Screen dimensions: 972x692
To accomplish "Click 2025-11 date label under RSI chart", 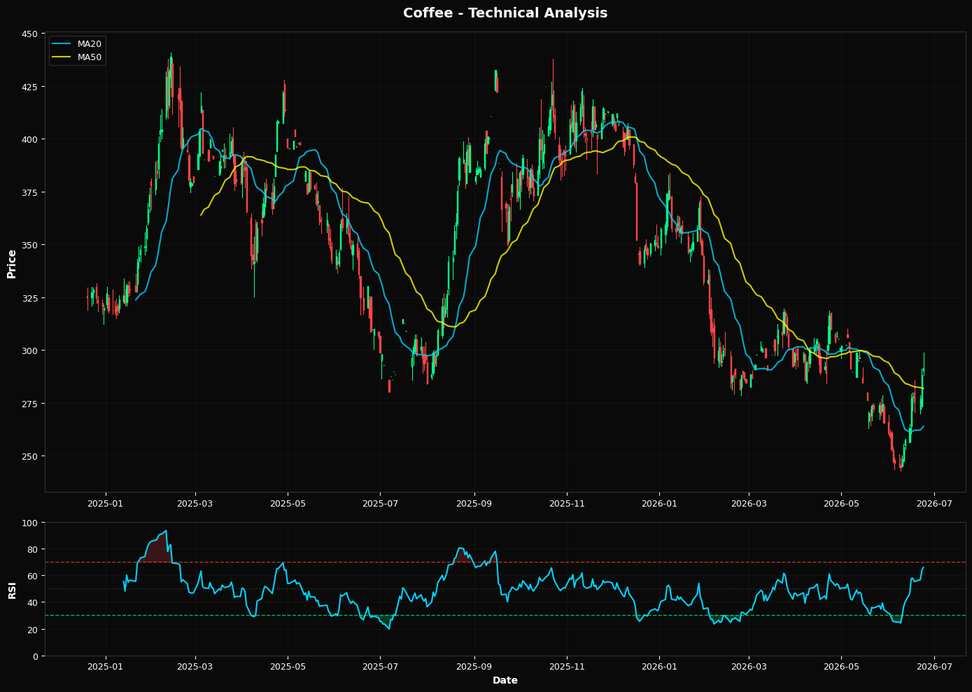I will pyautogui.click(x=567, y=667).
